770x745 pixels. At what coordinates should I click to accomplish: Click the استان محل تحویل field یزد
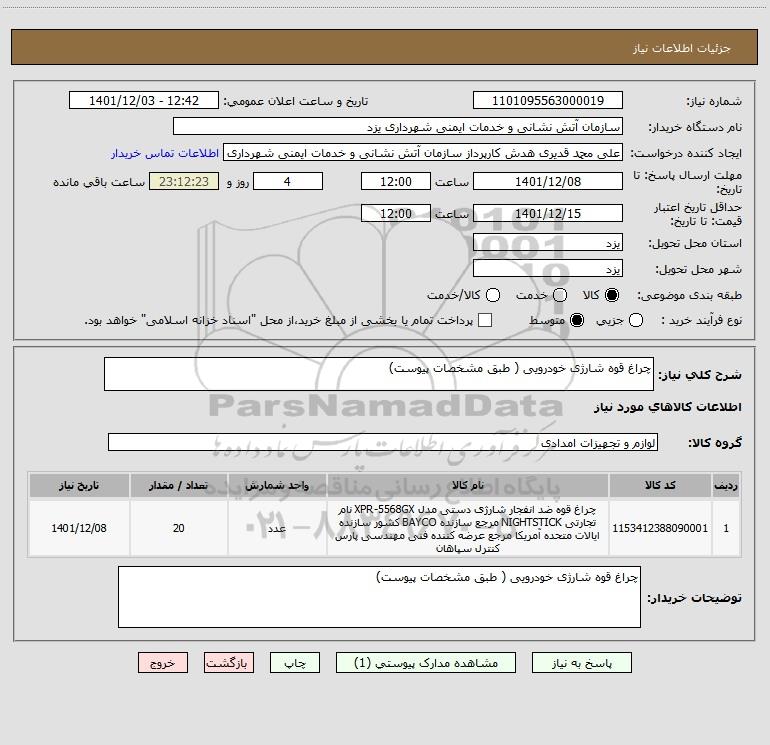pyautogui.click(x=548, y=243)
